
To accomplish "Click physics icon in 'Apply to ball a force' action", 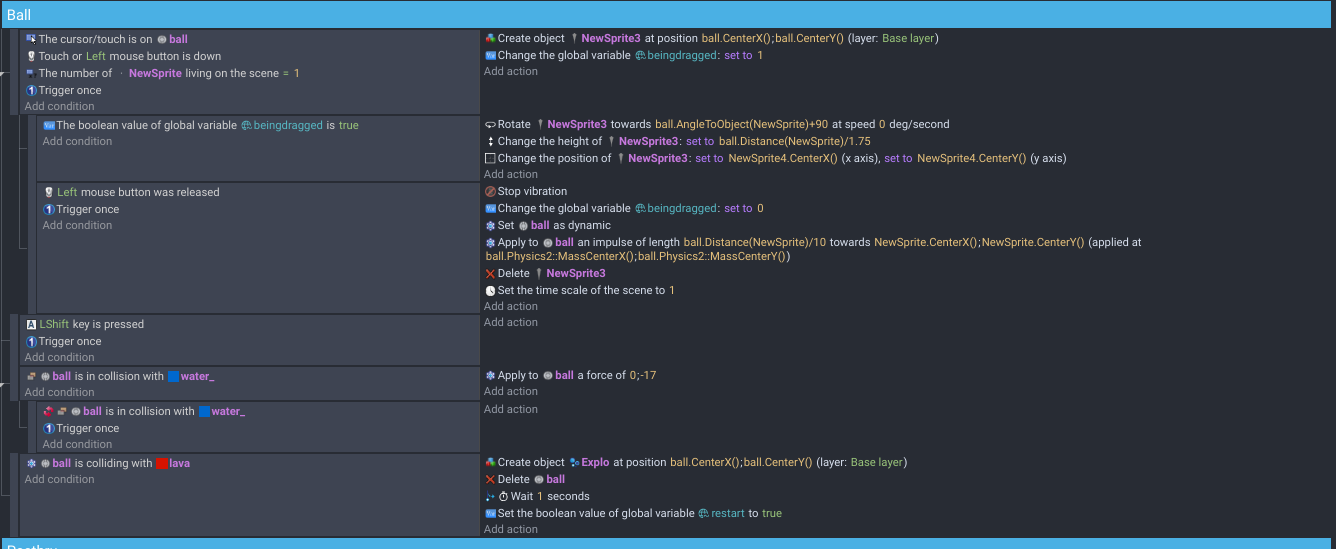I will [490, 375].
